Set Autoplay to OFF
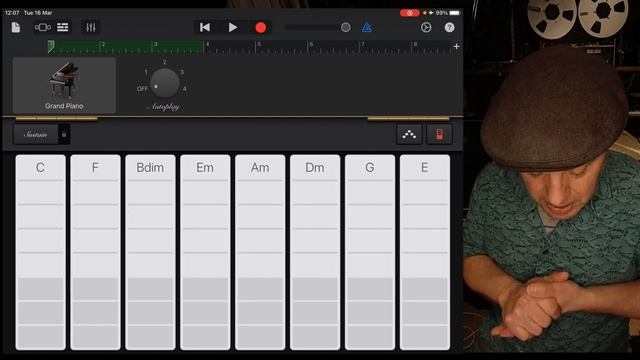 click(x=142, y=89)
